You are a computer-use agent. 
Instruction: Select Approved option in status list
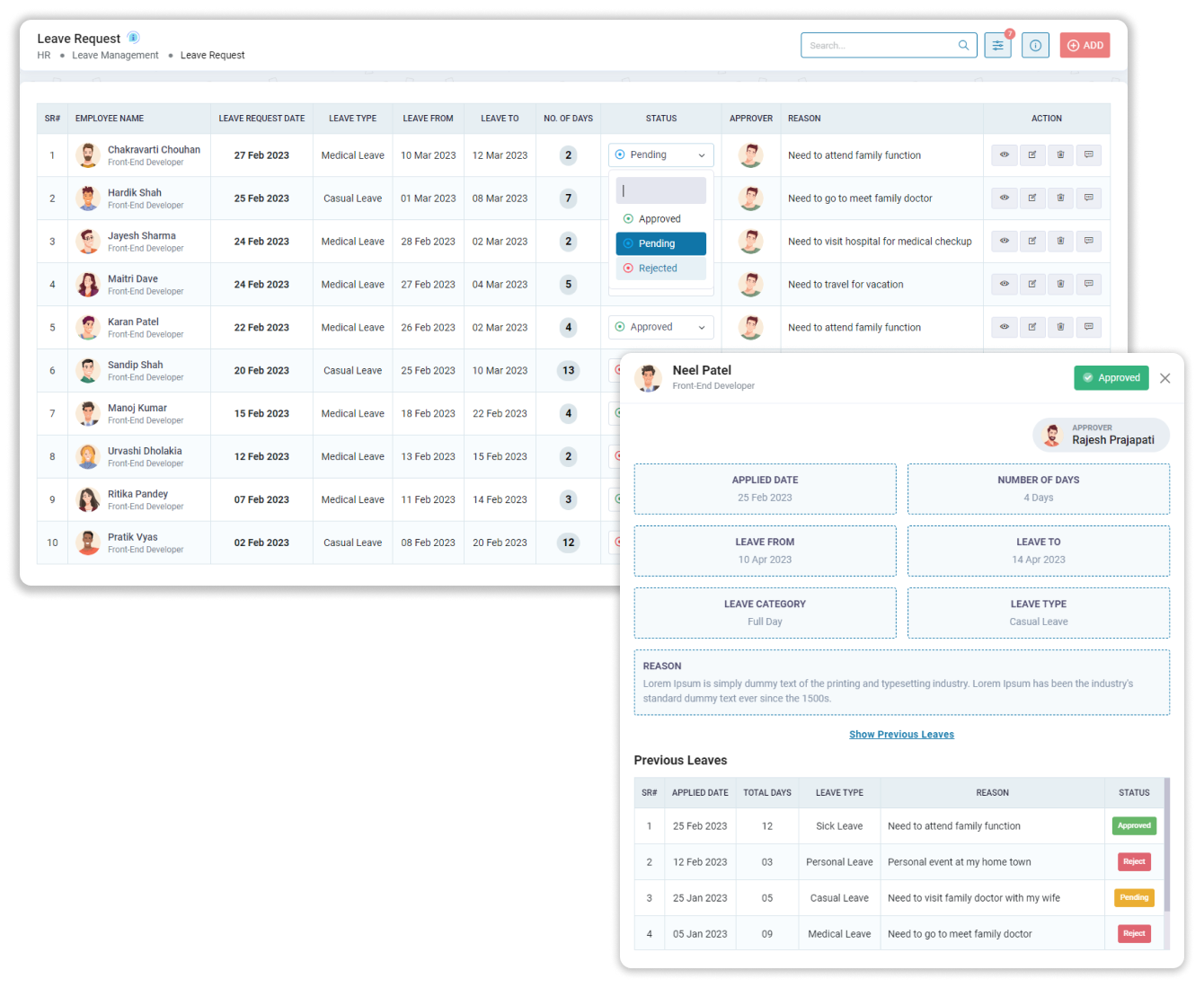point(660,219)
